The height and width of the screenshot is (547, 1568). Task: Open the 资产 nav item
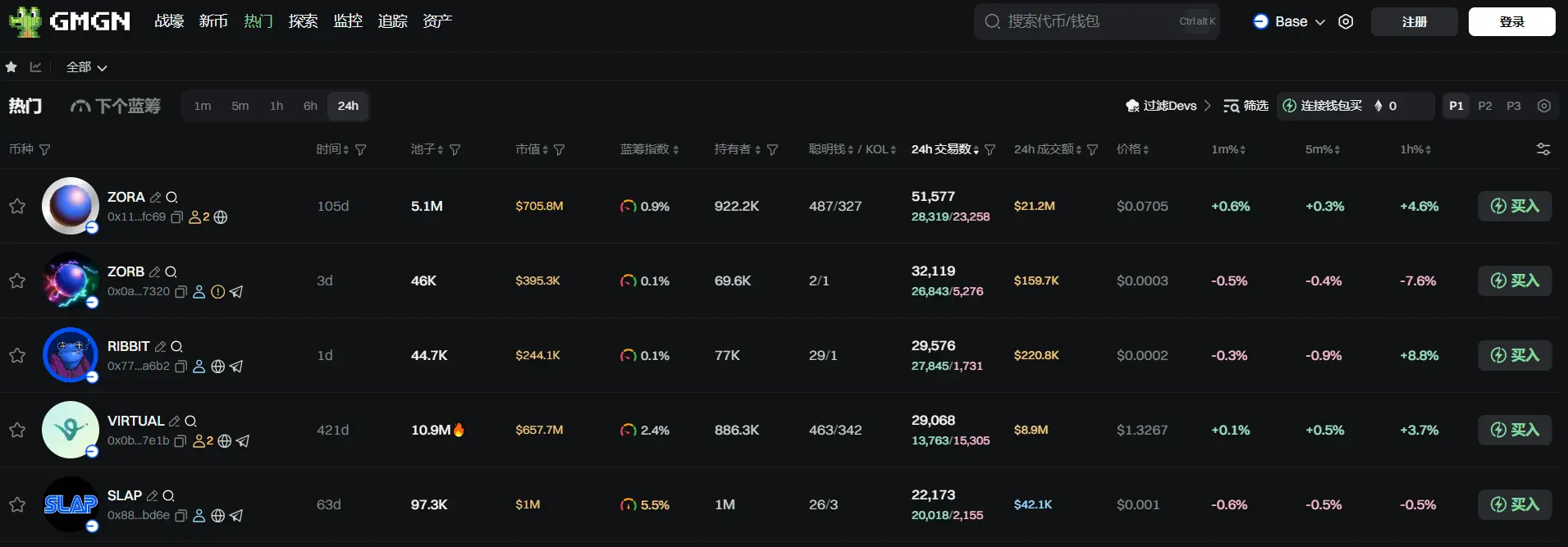tap(437, 21)
